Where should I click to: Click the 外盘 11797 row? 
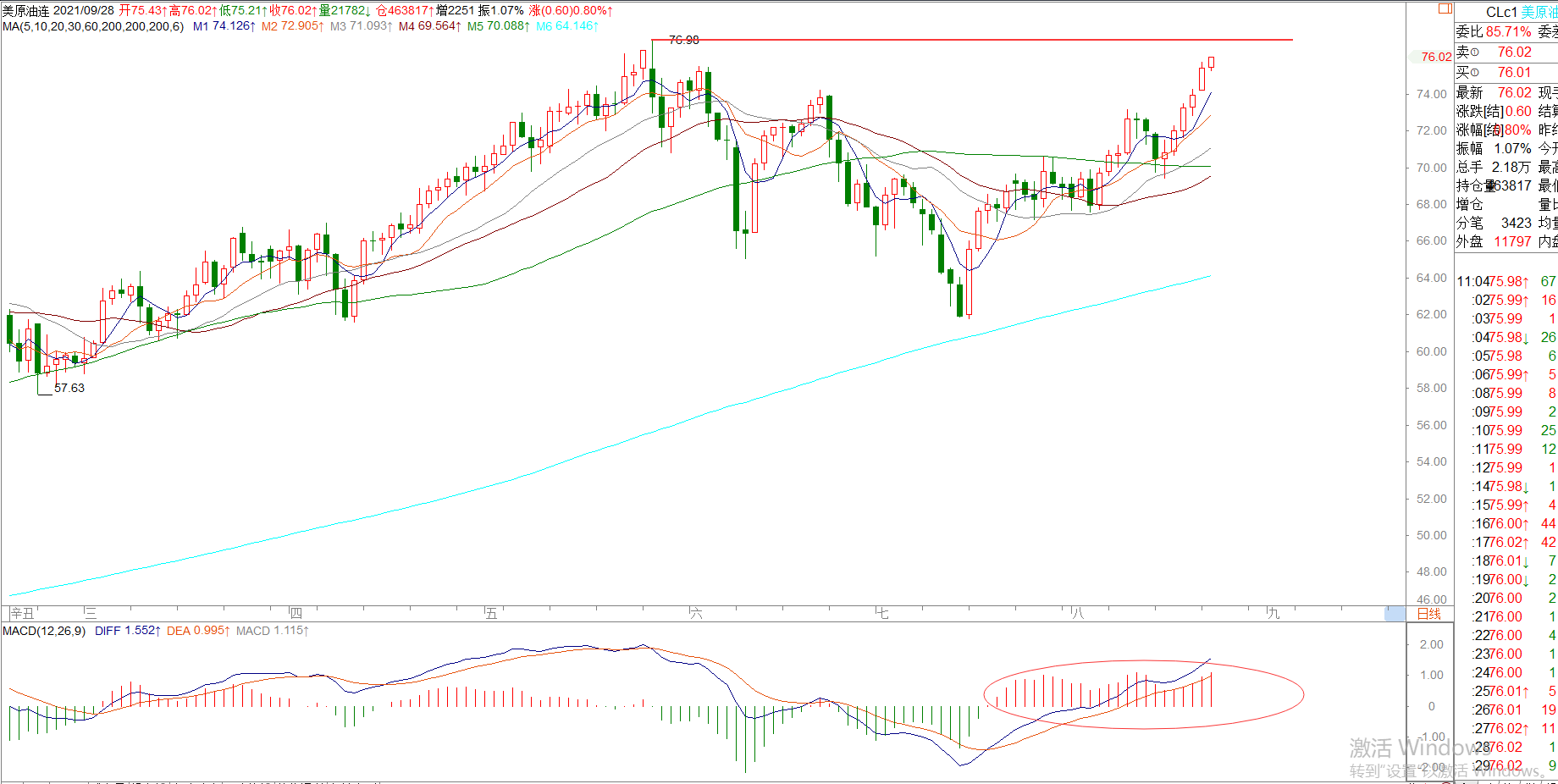[x=1494, y=242]
